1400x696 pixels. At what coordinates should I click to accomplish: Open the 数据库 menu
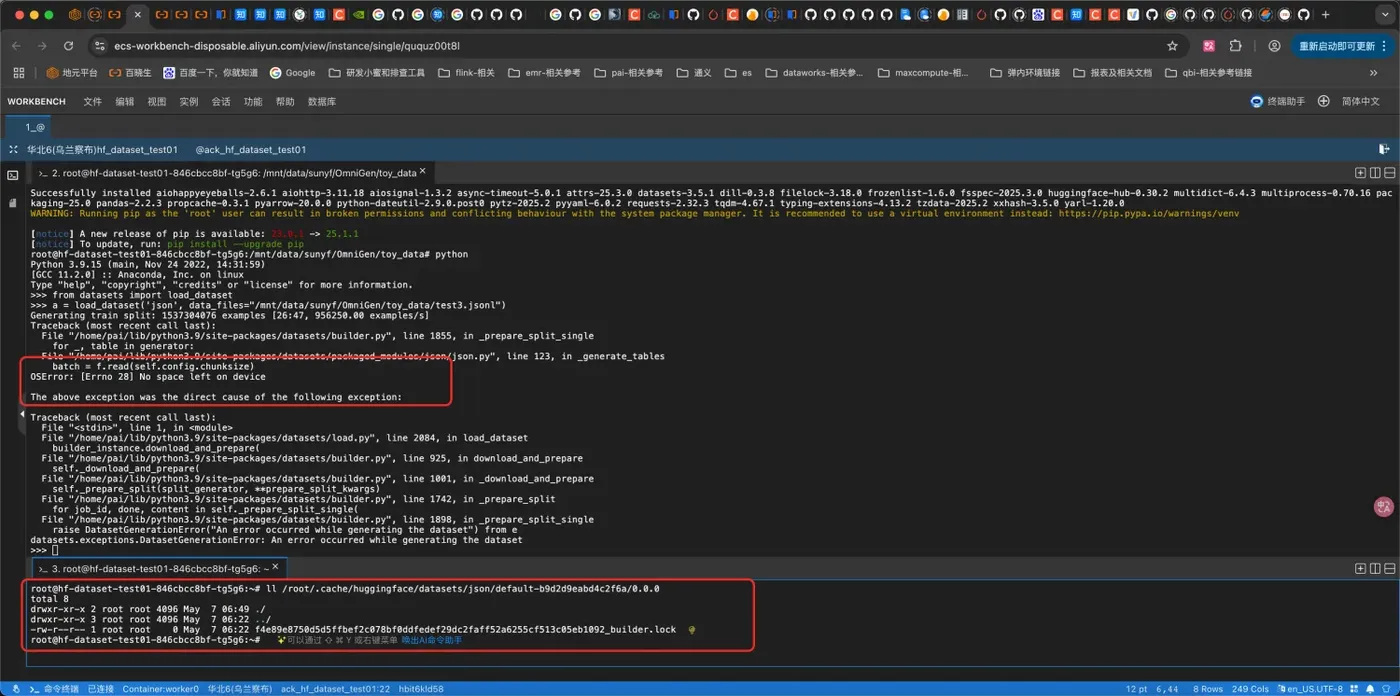click(322, 102)
